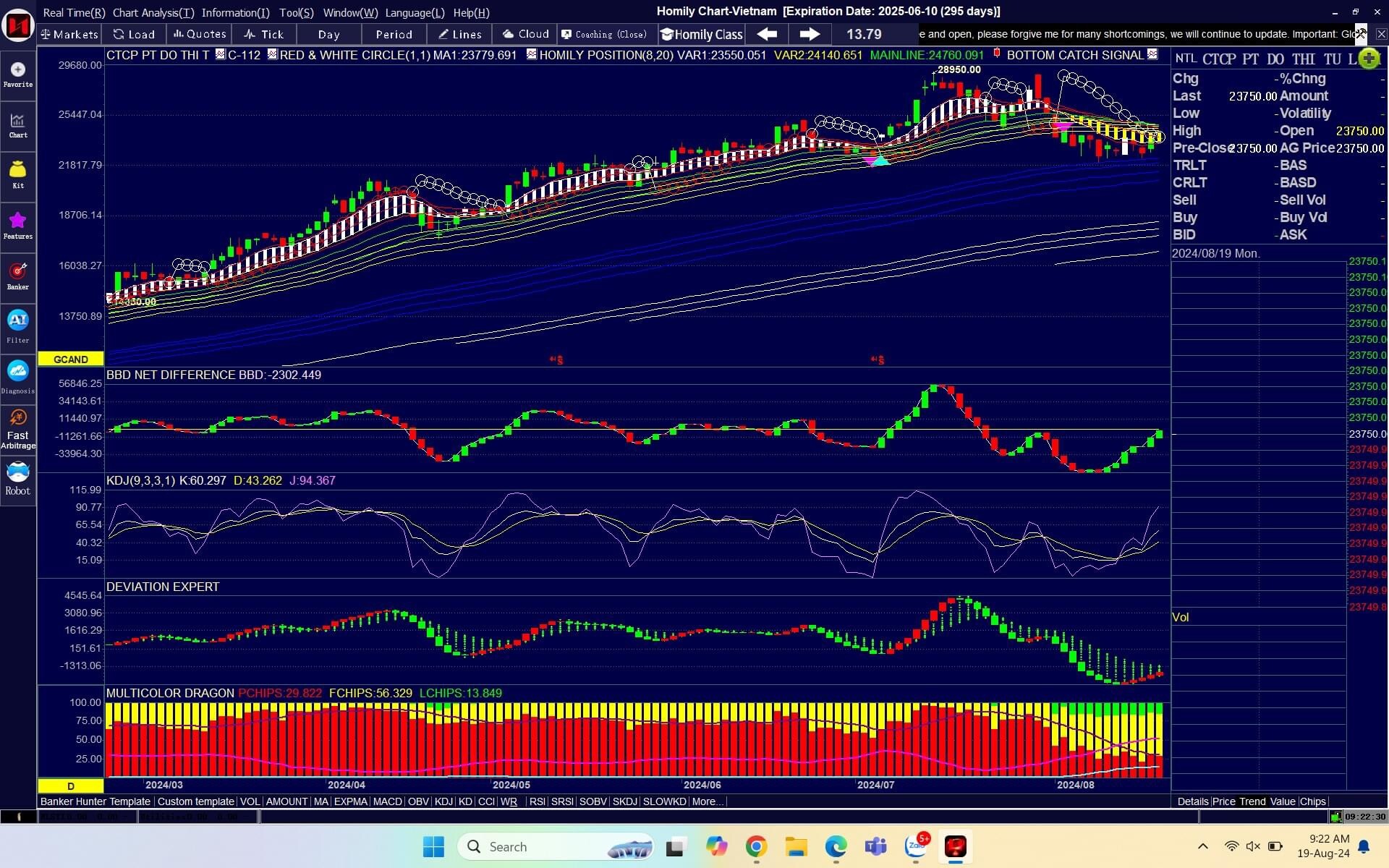1389x868 pixels.
Task: Open the Quotes toolbar item
Action: [x=200, y=34]
